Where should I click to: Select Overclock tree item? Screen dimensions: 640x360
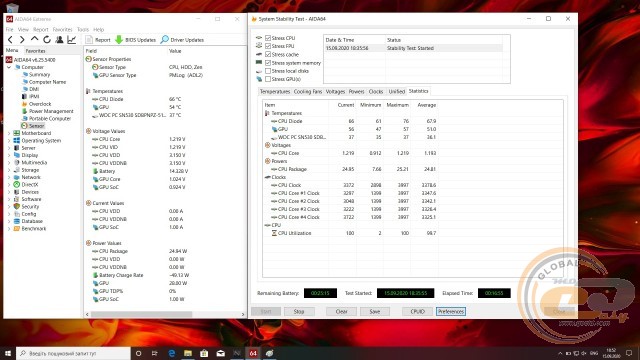[40, 104]
